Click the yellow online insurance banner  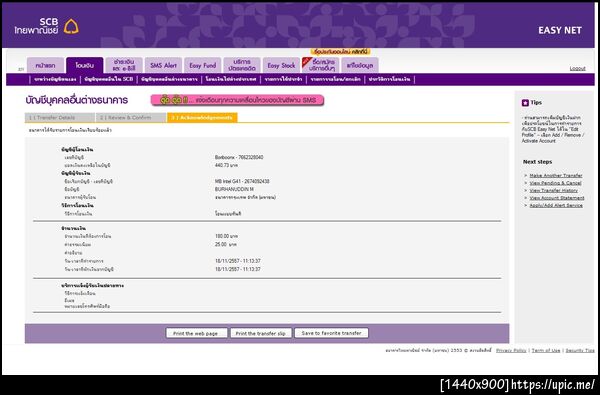[340, 52]
